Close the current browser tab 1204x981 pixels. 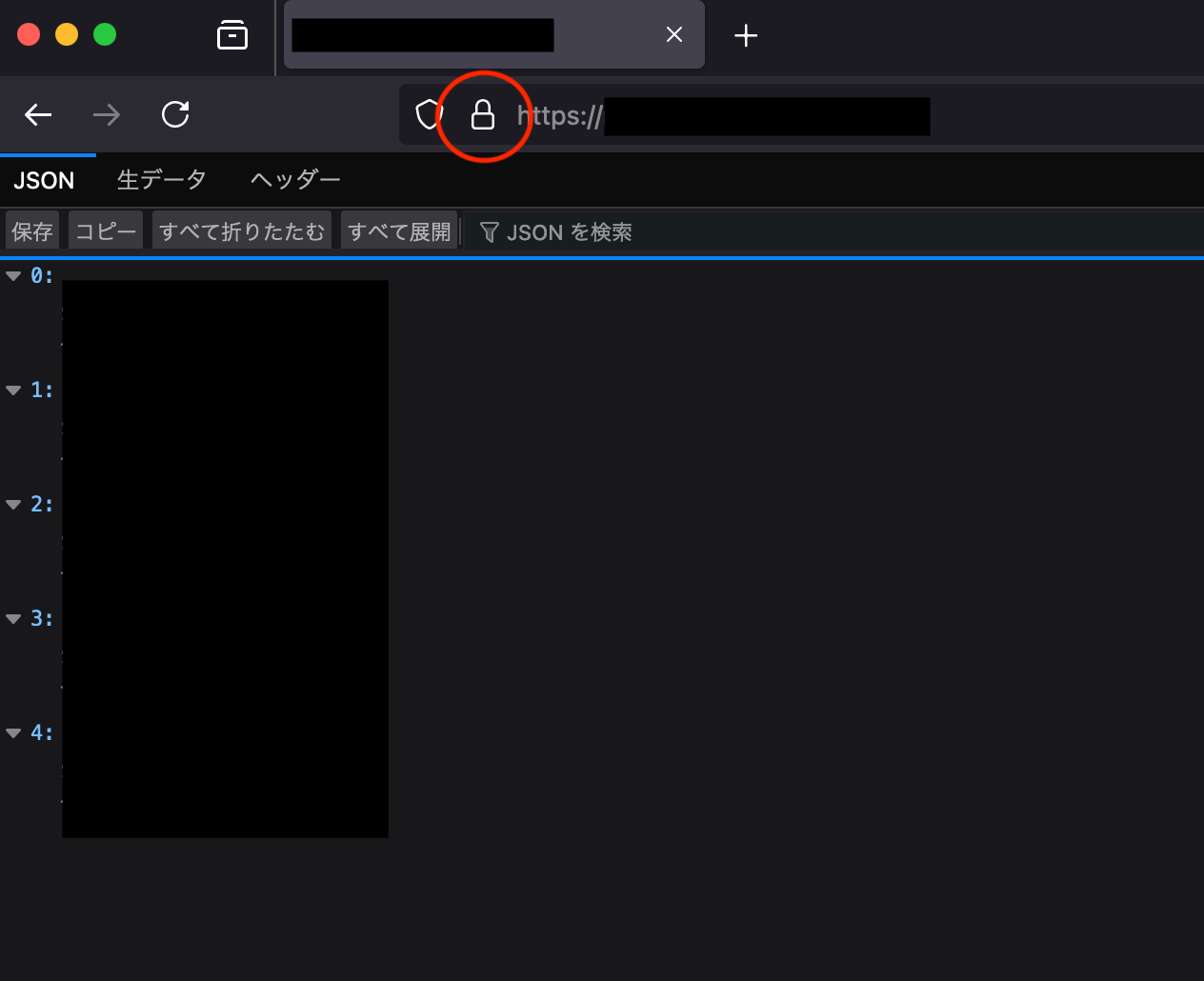click(674, 35)
